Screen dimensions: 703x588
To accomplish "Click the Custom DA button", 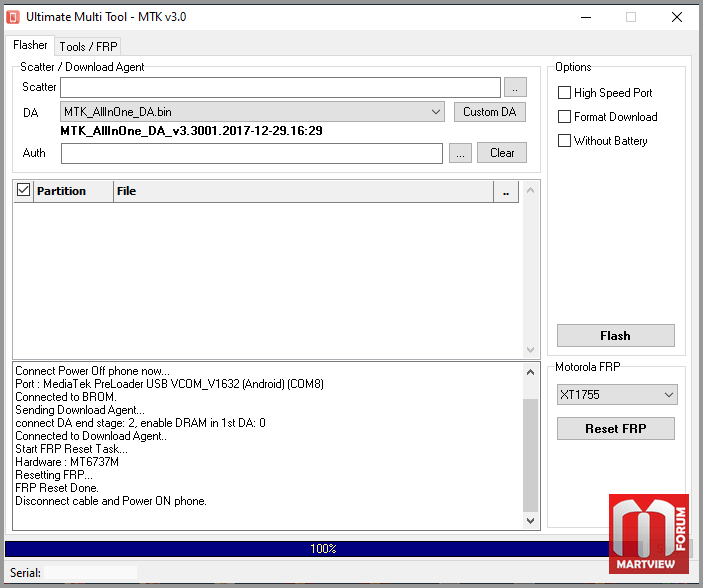I will (490, 112).
